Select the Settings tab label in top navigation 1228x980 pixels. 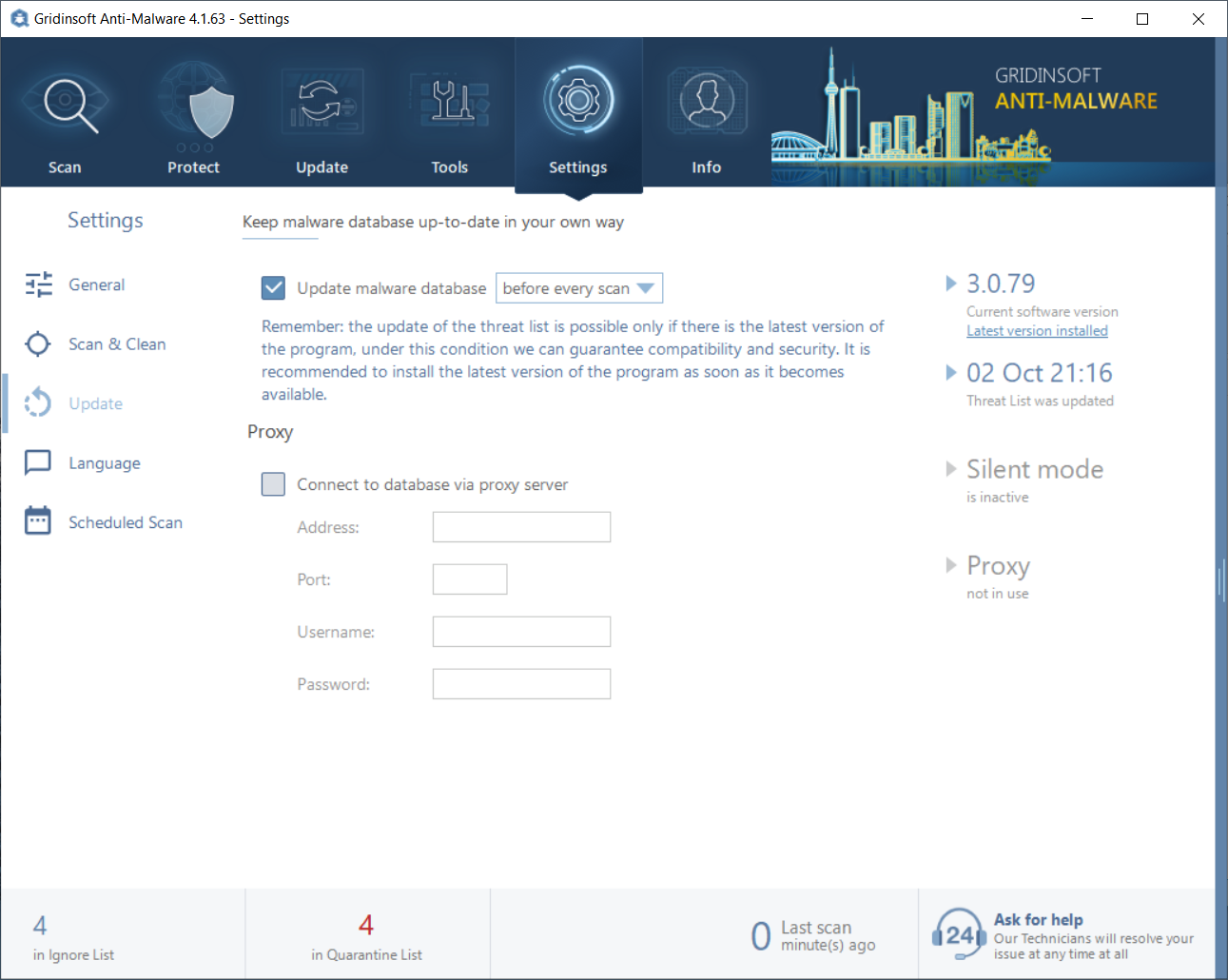577,167
